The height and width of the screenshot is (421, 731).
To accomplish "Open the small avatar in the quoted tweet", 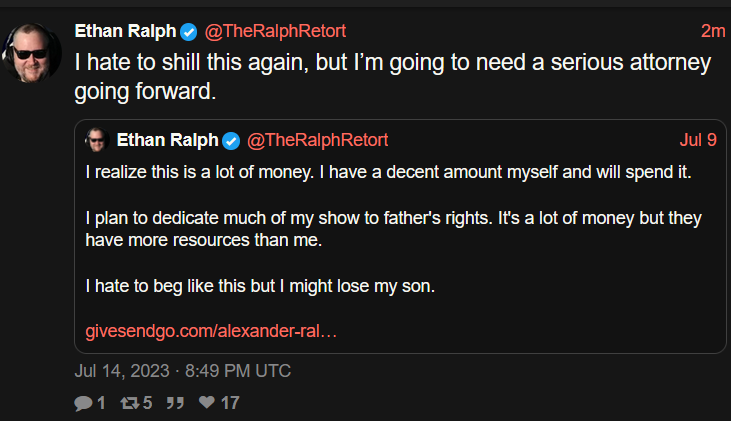I will (97, 139).
